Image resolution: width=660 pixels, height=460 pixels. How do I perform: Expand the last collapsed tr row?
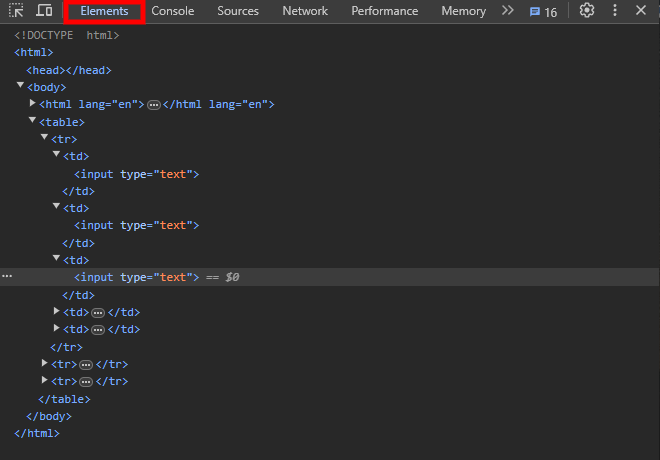pos(45,381)
